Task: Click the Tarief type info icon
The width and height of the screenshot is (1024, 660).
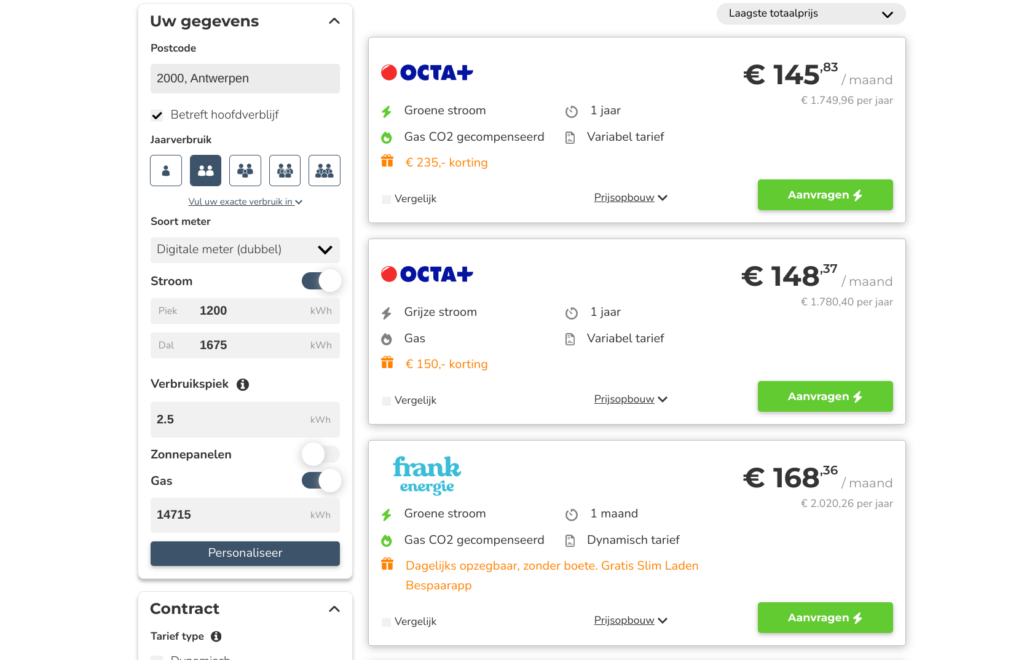Action: point(216,636)
